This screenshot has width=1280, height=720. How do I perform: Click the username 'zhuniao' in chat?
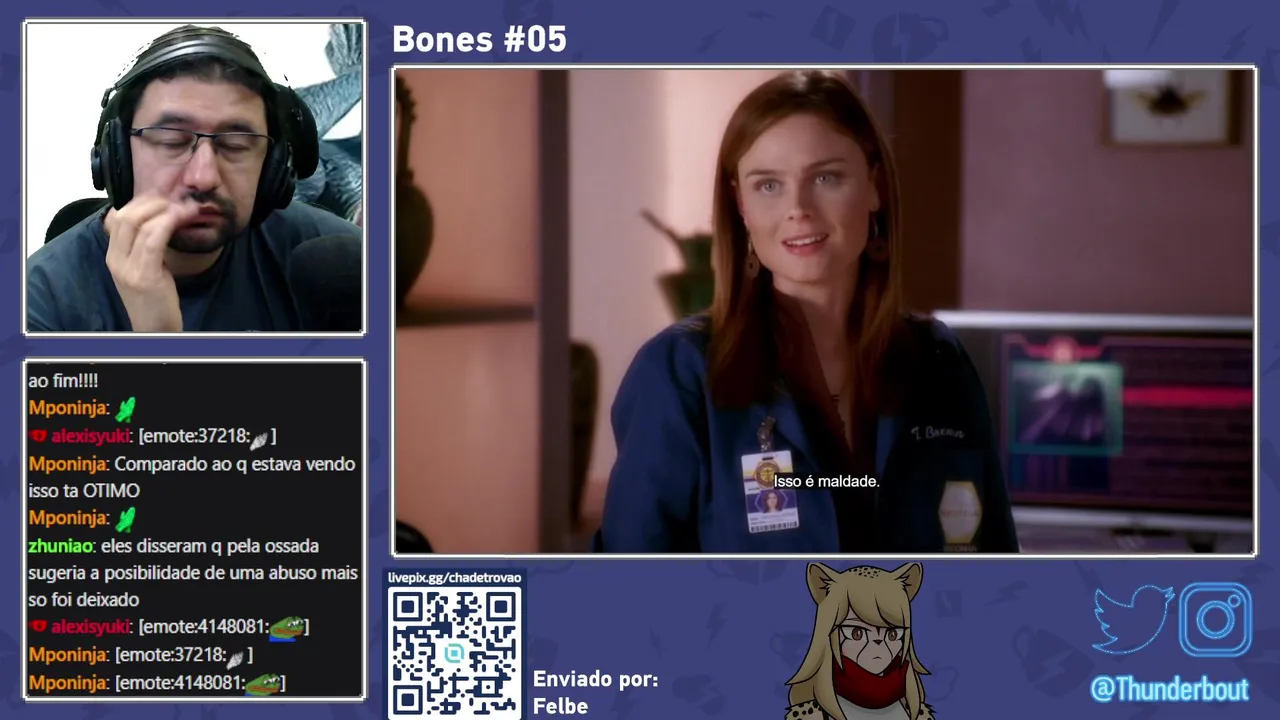tap(60, 546)
